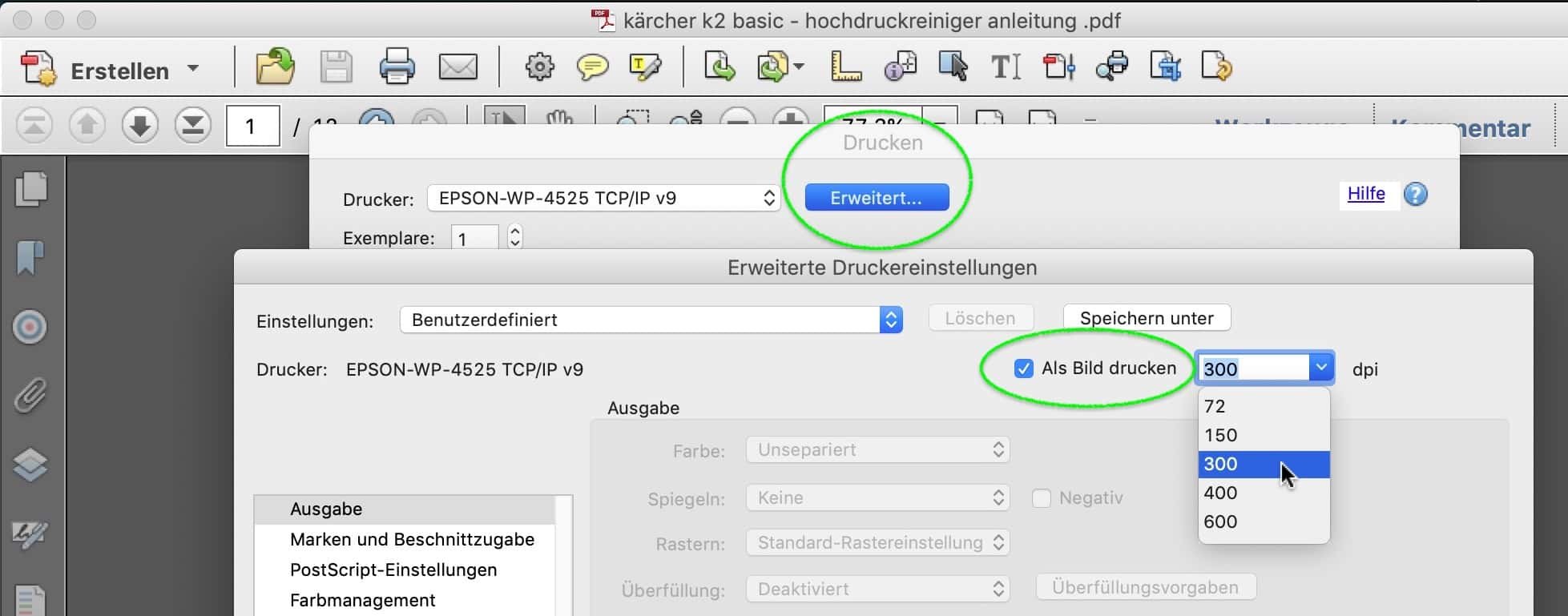
Task: Click the printer with magnifier preview icon
Action: pos(1112,67)
